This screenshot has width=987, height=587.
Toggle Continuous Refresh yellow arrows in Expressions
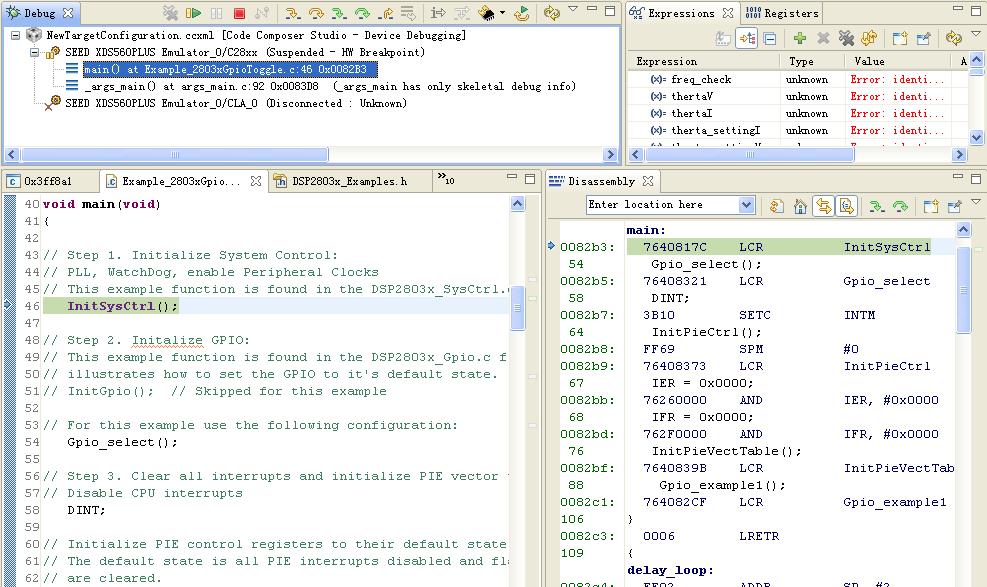869,38
